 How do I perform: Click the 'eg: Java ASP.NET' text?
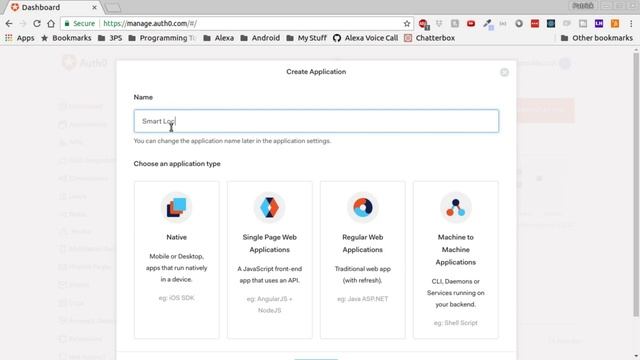pyautogui.click(x=362, y=299)
